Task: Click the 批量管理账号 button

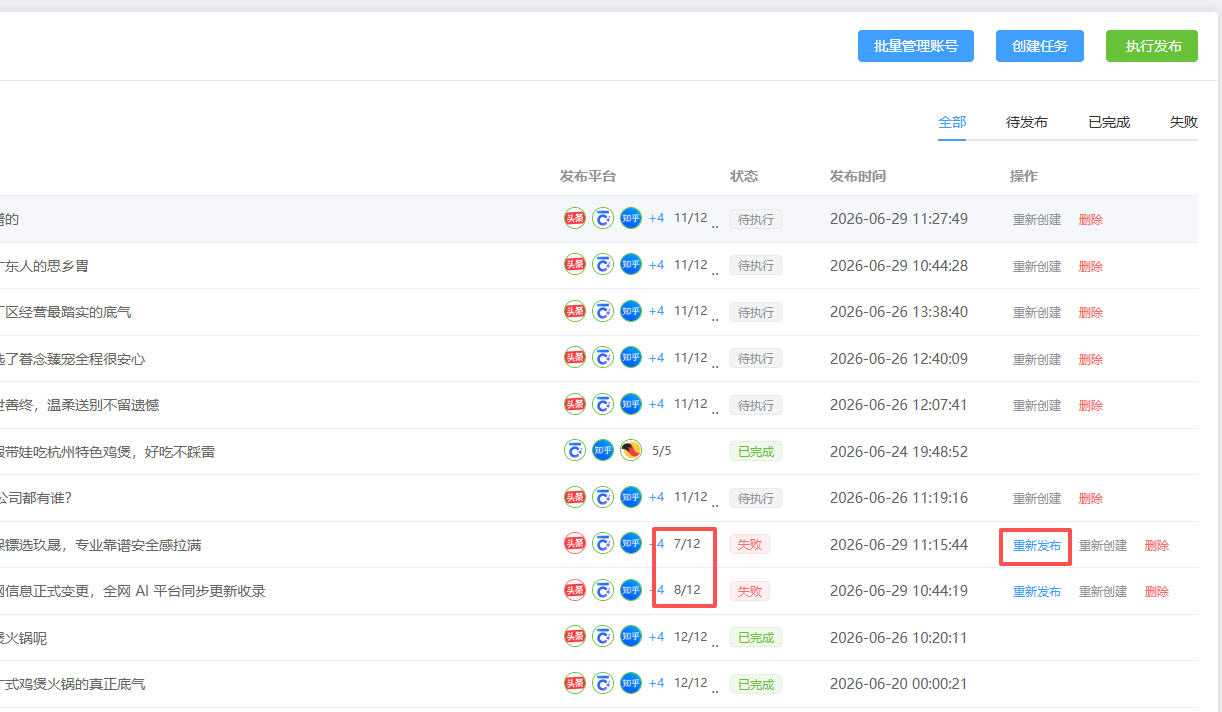Action: click(916, 46)
